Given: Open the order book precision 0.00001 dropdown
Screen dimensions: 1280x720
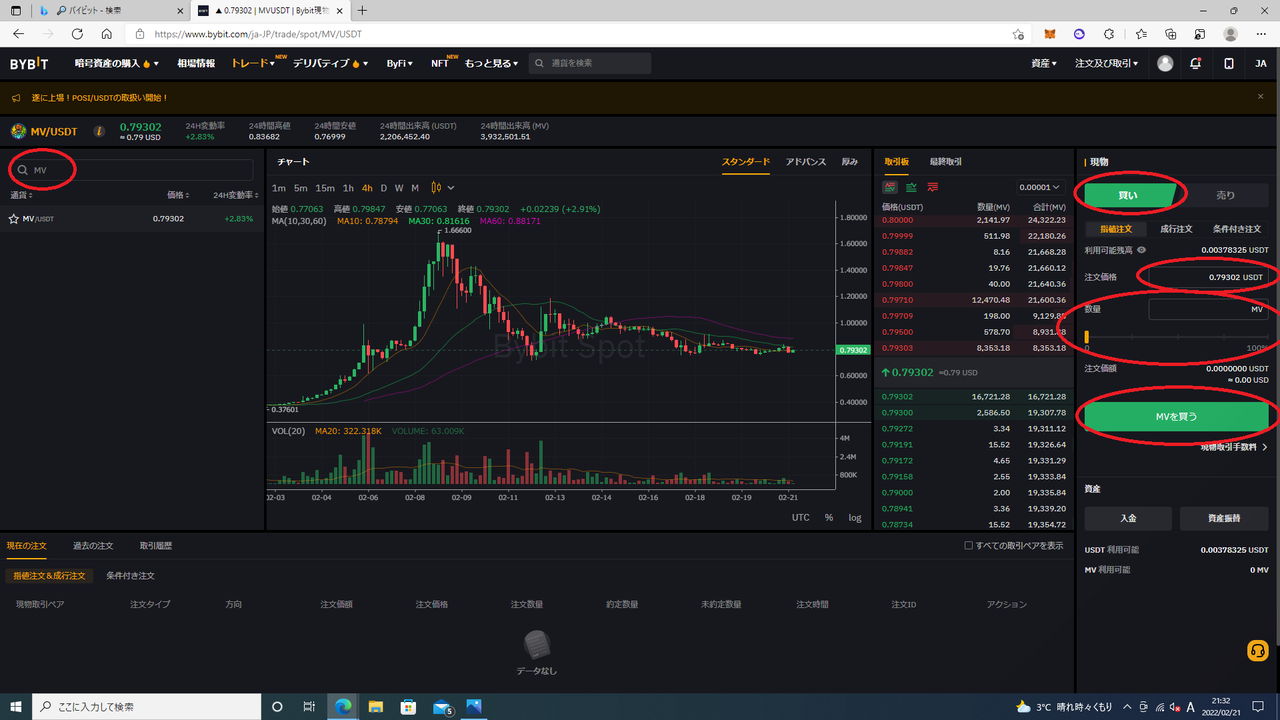Looking at the screenshot, I should click(x=1040, y=187).
